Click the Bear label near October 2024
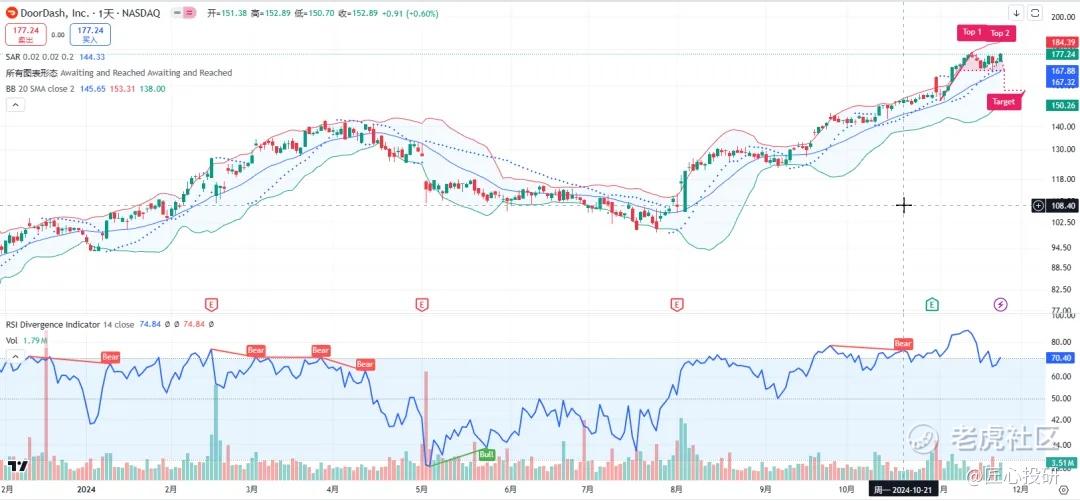Screen dimensions: 1080x501 pyautogui.click(x=903, y=343)
